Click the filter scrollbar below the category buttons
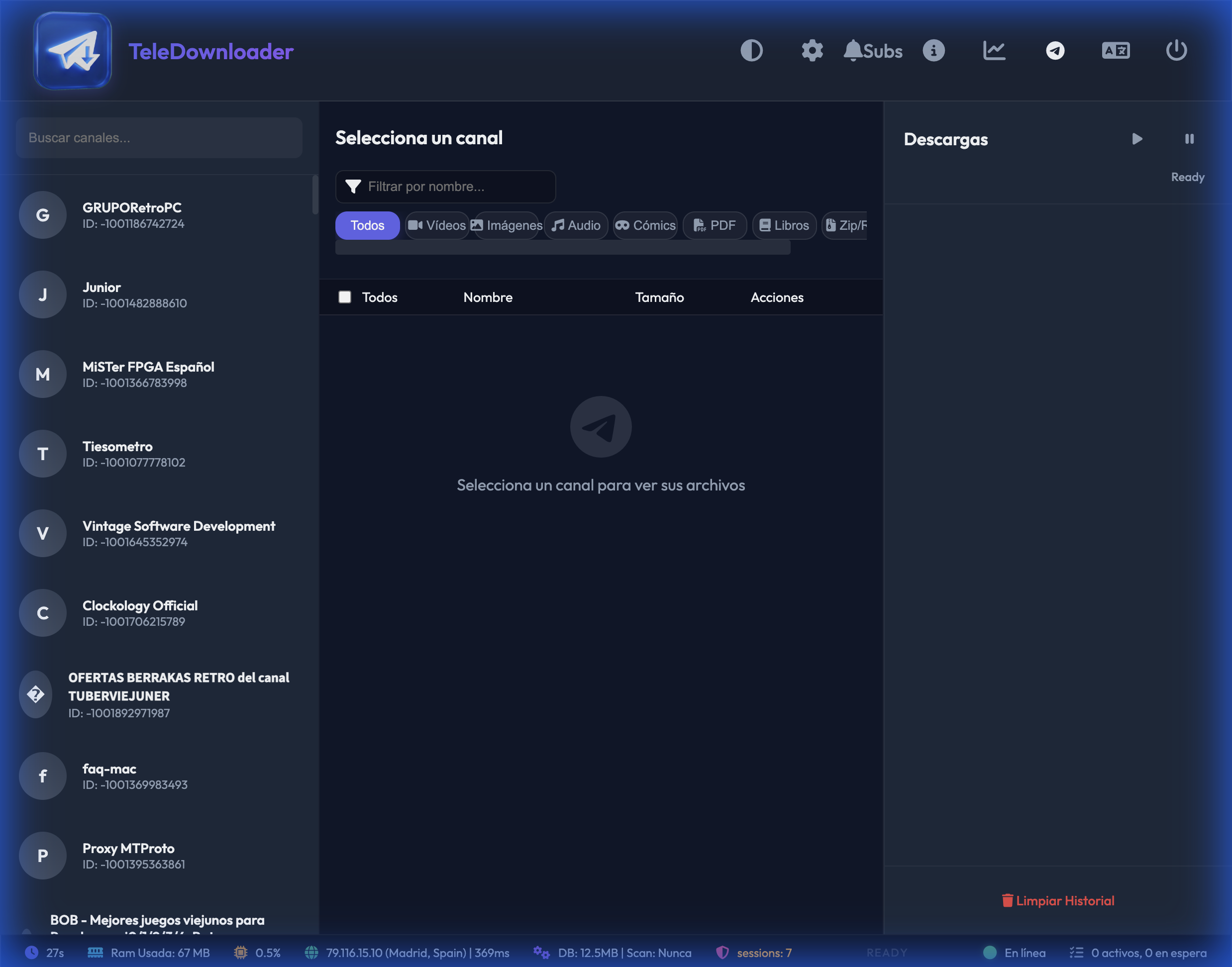 [x=563, y=248]
